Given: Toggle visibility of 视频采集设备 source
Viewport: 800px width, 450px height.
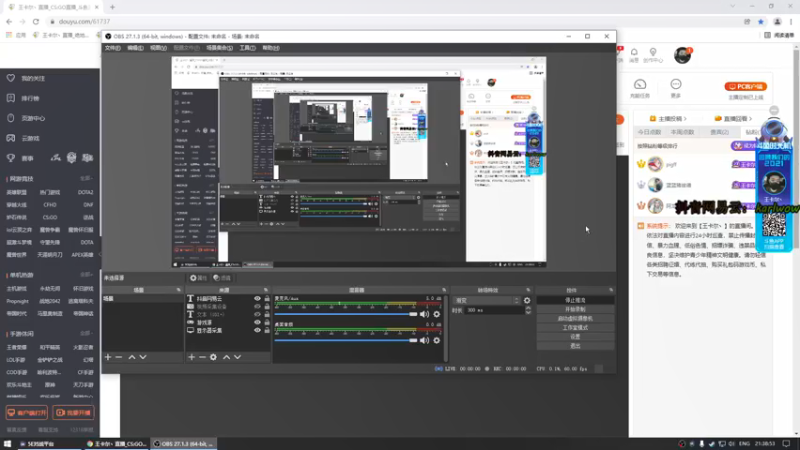Looking at the screenshot, I should click(257, 307).
